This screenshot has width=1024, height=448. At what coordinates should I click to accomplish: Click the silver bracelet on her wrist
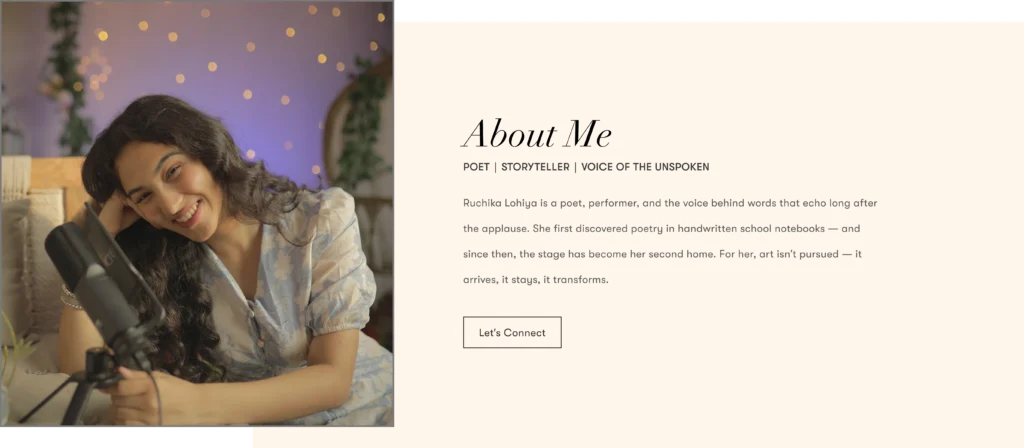(x=70, y=298)
